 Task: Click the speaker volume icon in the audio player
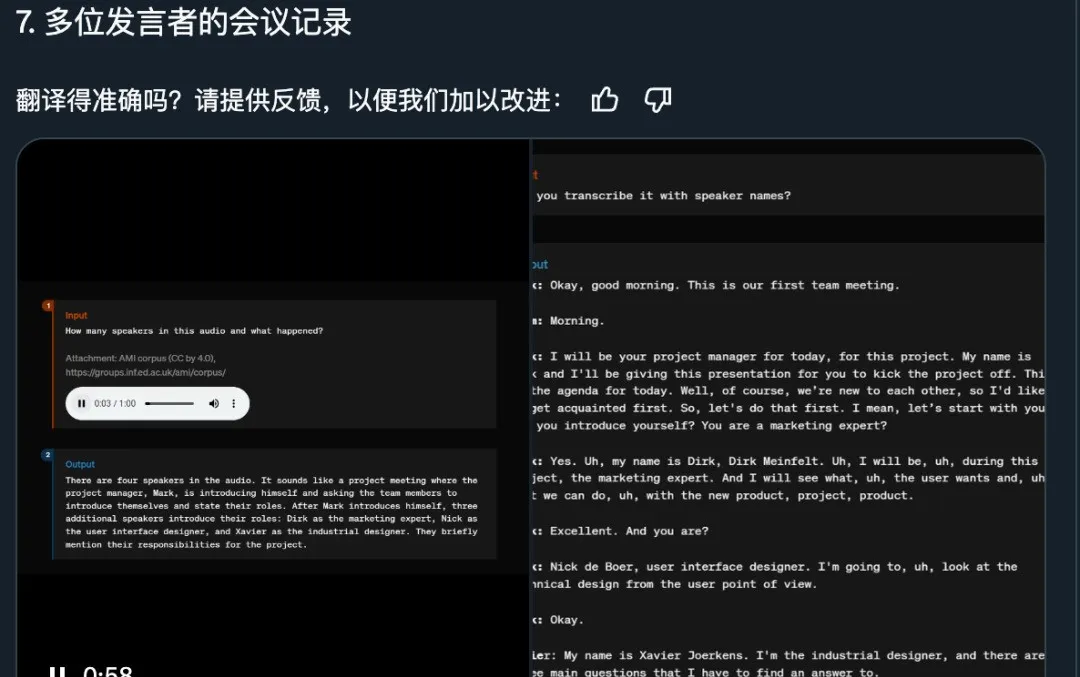point(214,403)
